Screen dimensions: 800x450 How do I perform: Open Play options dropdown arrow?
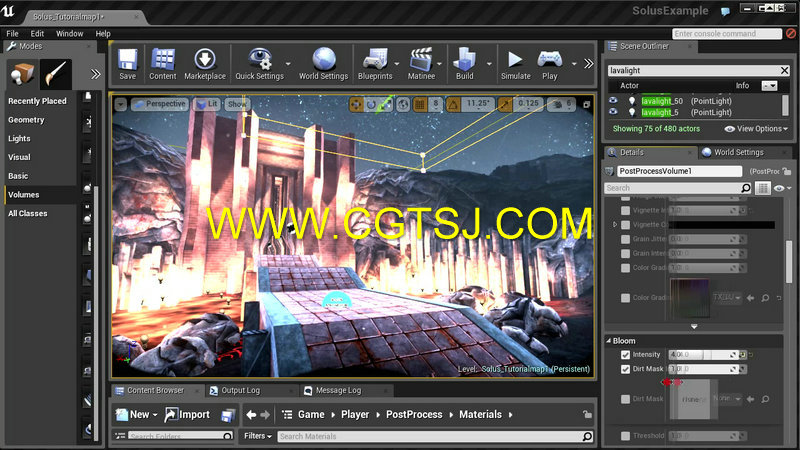pyautogui.click(x=574, y=64)
